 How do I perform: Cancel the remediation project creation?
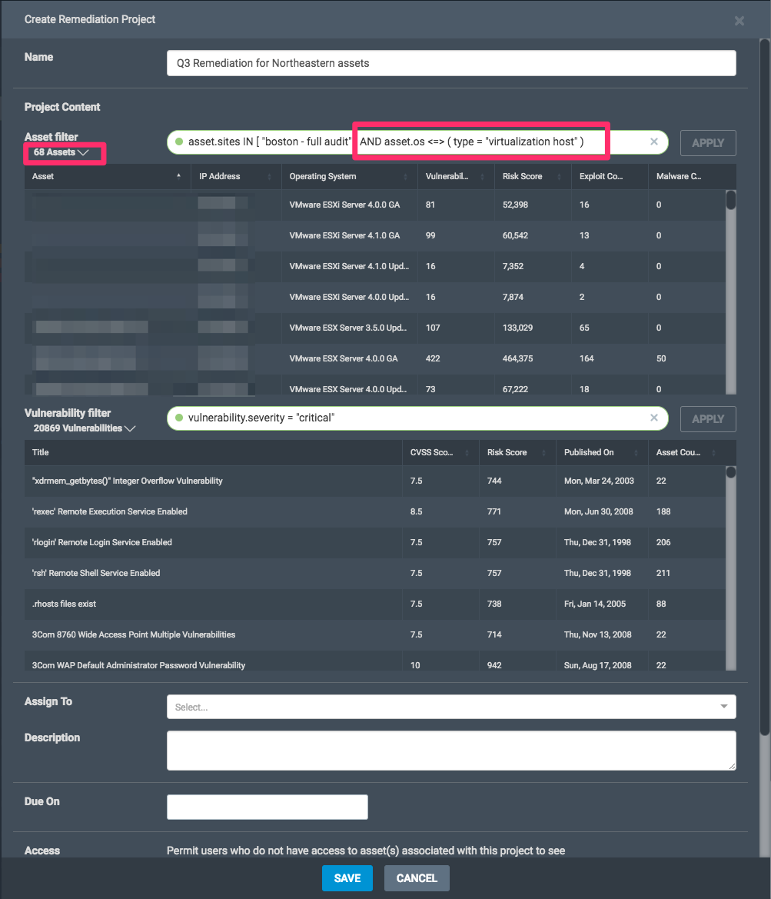click(416, 878)
